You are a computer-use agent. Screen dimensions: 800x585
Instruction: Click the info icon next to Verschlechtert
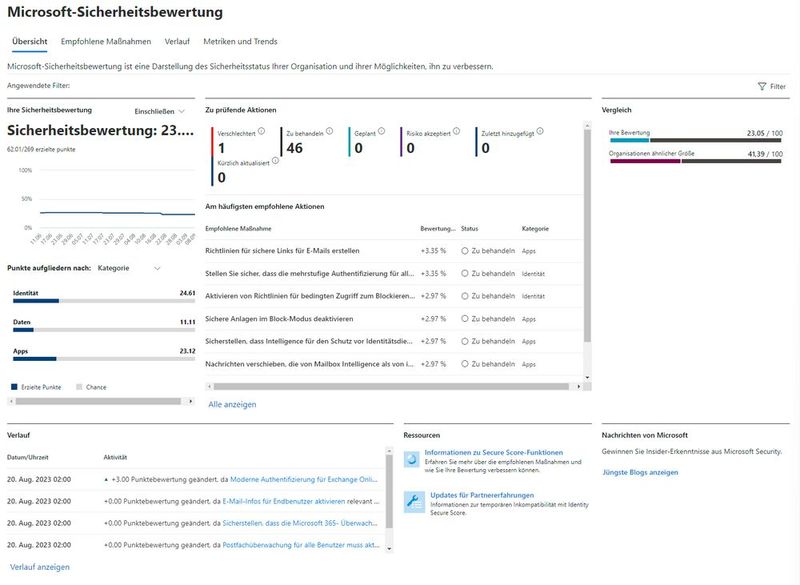[x=262, y=130]
